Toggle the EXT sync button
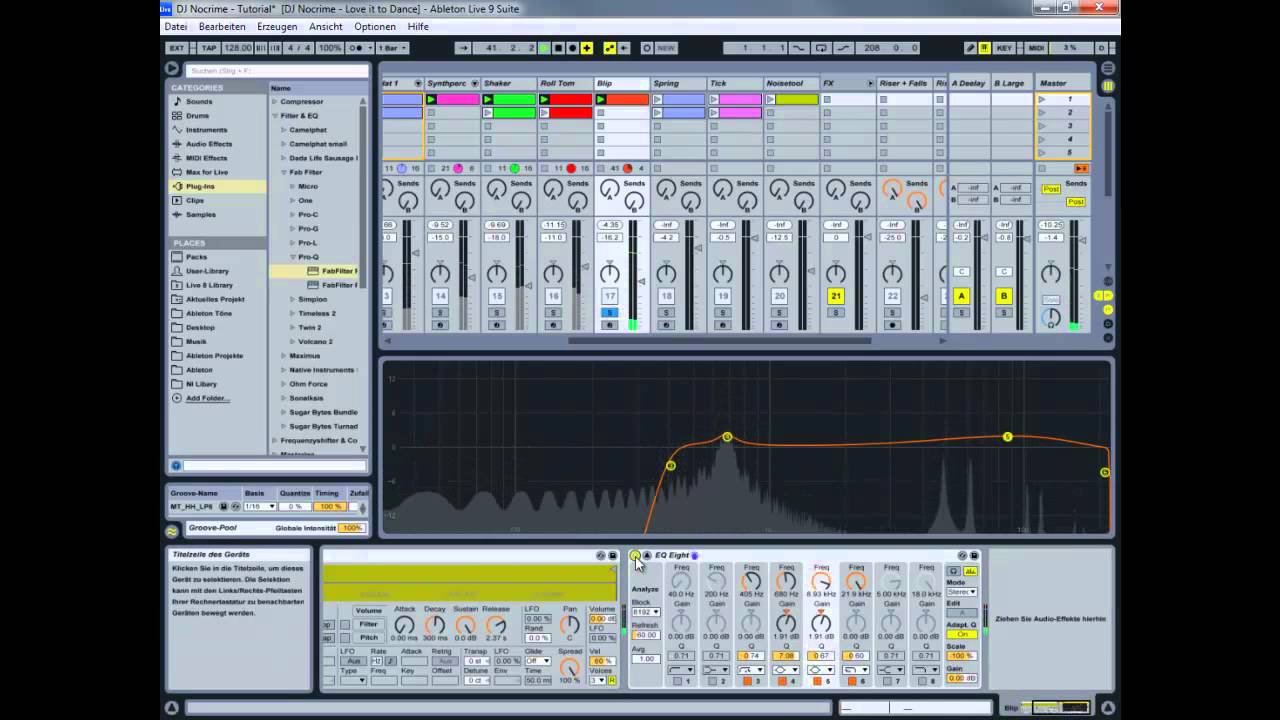 click(x=177, y=48)
